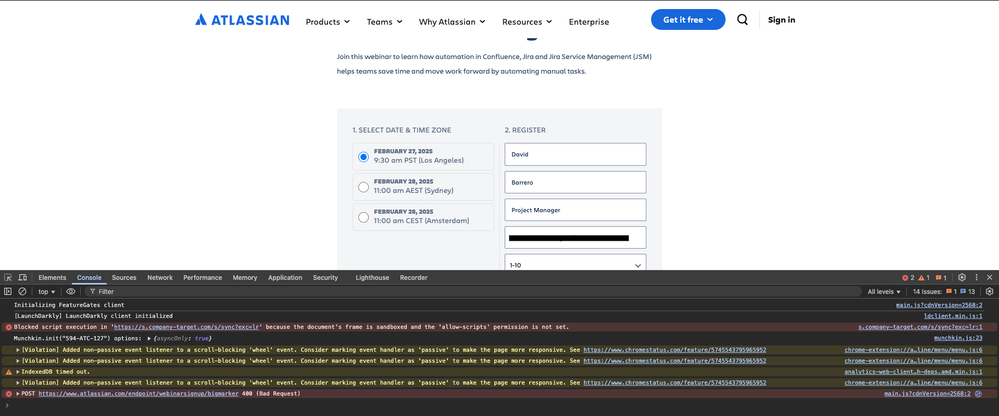Click the Atlassian logo
The width and height of the screenshot is (999, 416).
[x=242, y=20]
